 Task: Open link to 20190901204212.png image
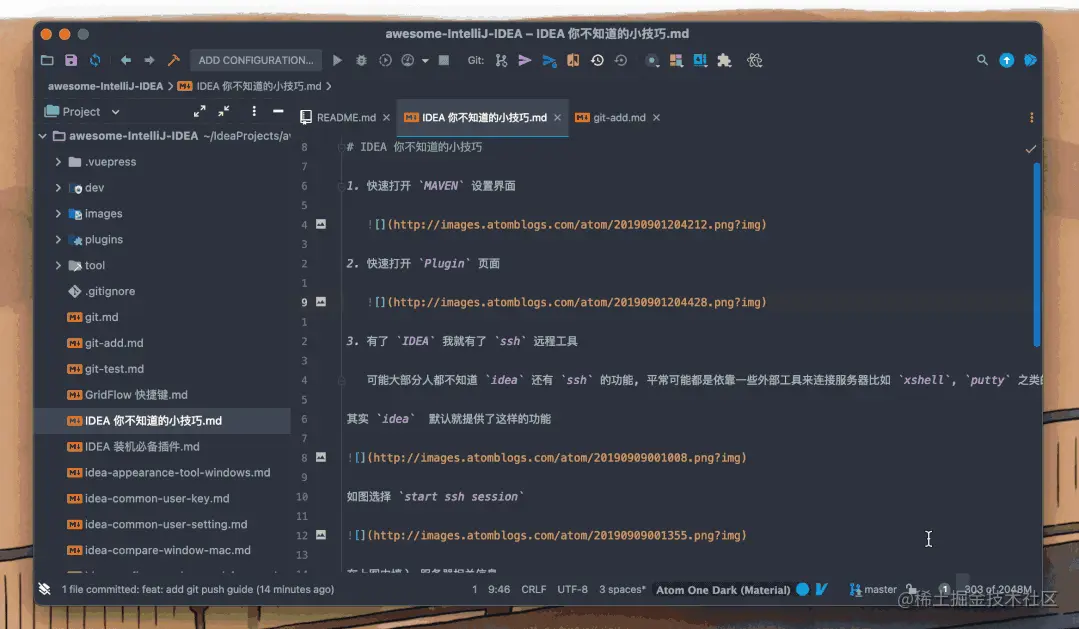coord(577,225)
